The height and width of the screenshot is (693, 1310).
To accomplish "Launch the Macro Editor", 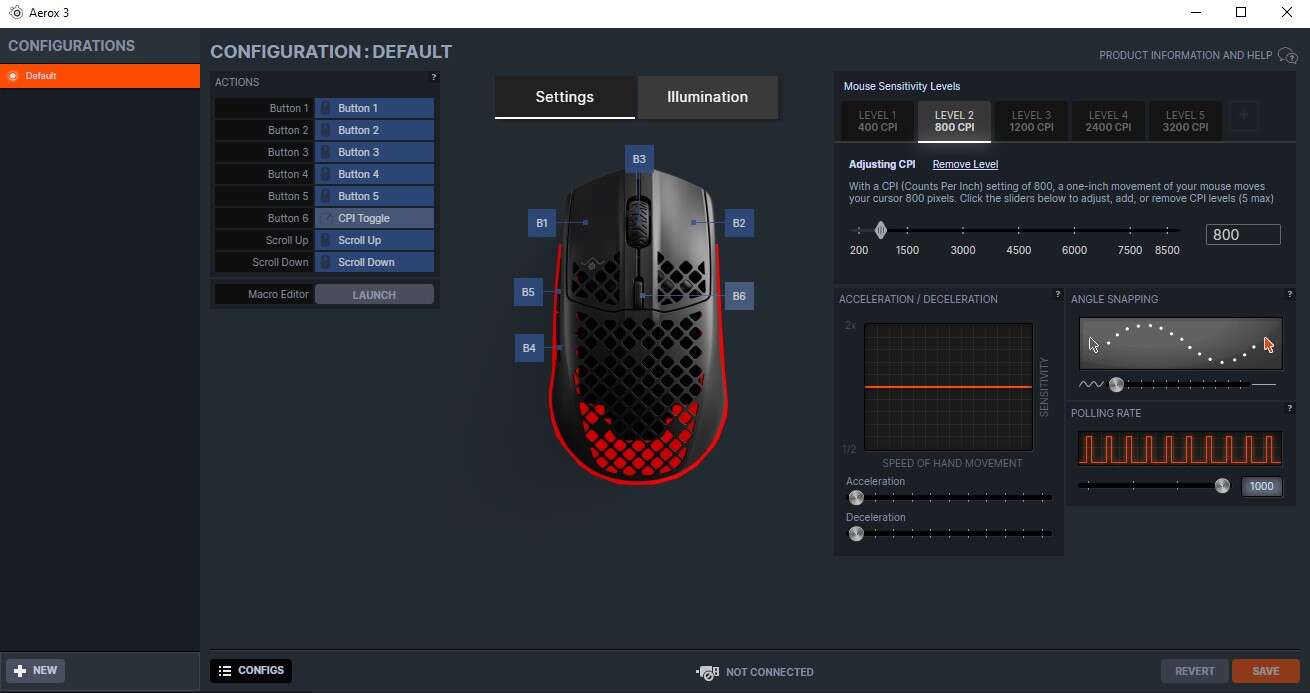I will (x=374, y=295).
